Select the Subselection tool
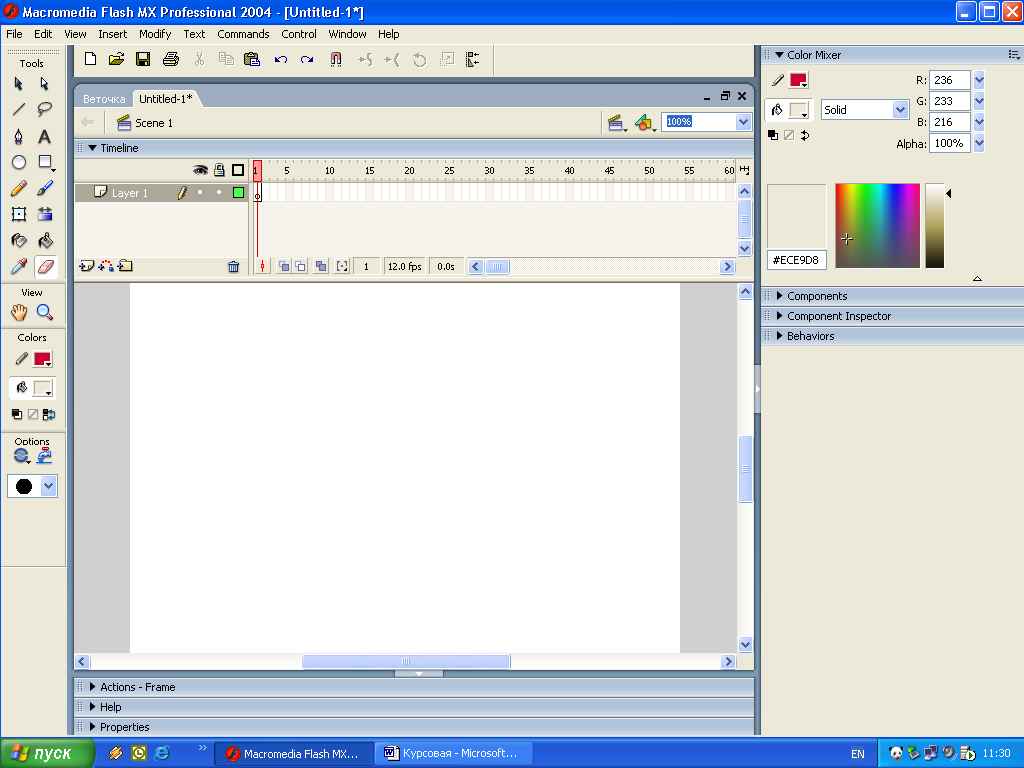 coord(44,84)
